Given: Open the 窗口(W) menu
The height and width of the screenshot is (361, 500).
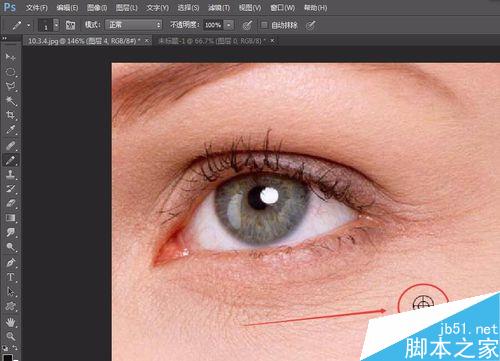Looking at the screenshot, I should click(282, 7).
